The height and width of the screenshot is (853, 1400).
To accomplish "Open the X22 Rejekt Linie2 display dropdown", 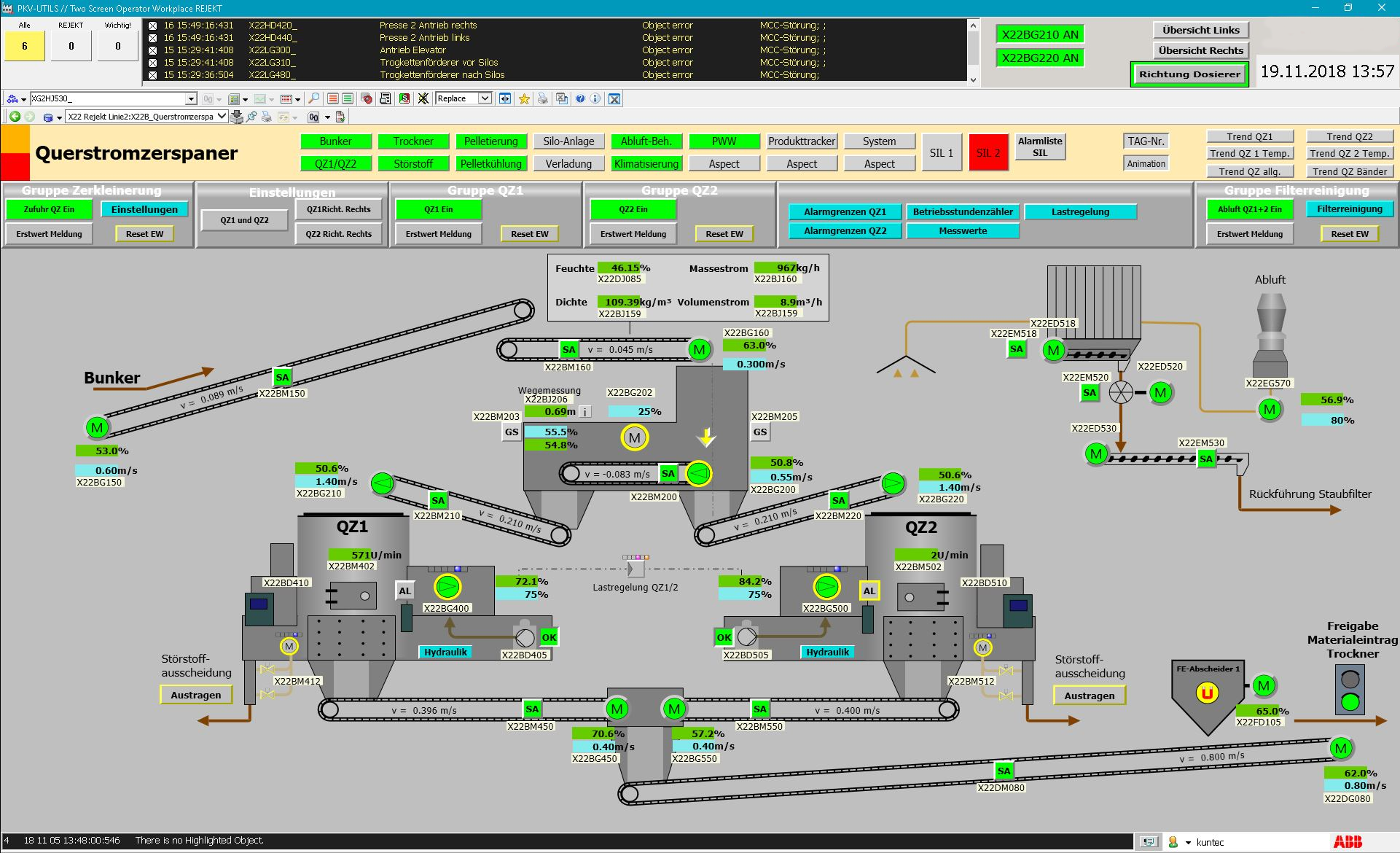I will point(222,117).
